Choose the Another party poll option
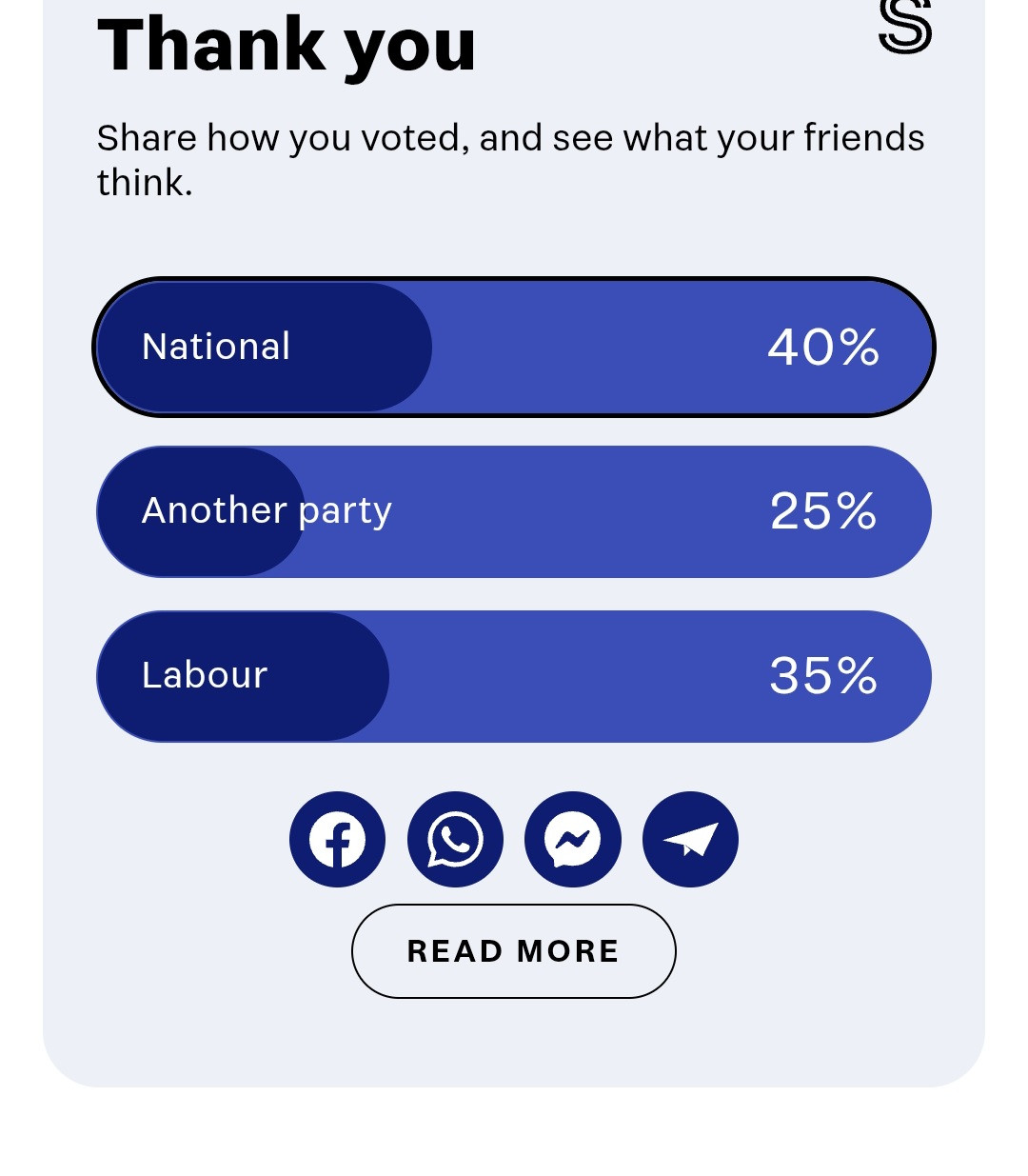1028x1176 pixels. tap(514, 511)
